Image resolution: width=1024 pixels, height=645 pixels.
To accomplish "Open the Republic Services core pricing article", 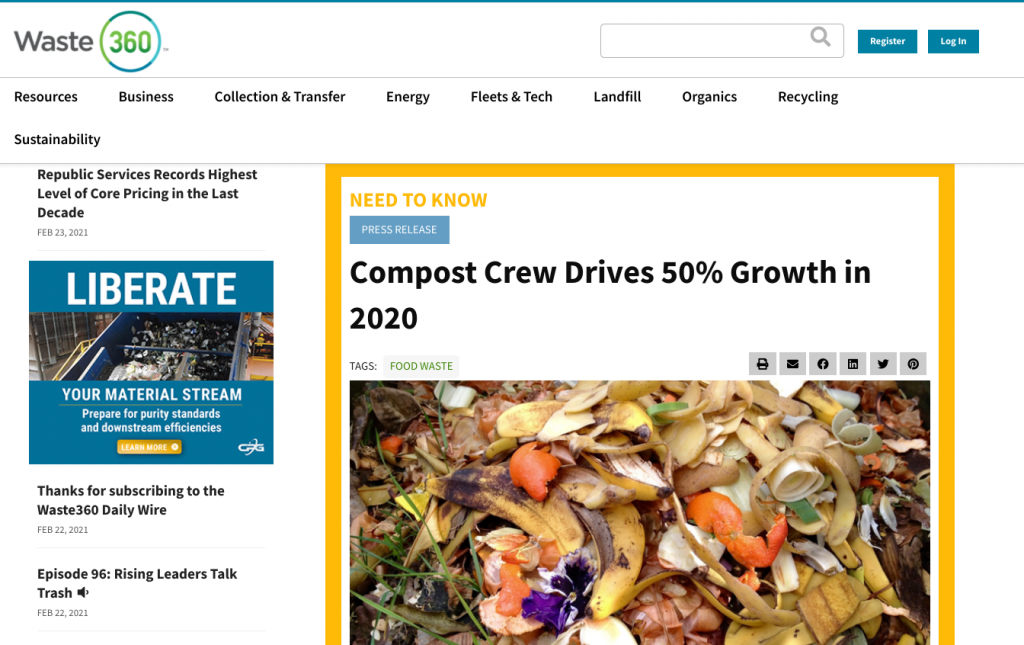I will click(147, 193).
